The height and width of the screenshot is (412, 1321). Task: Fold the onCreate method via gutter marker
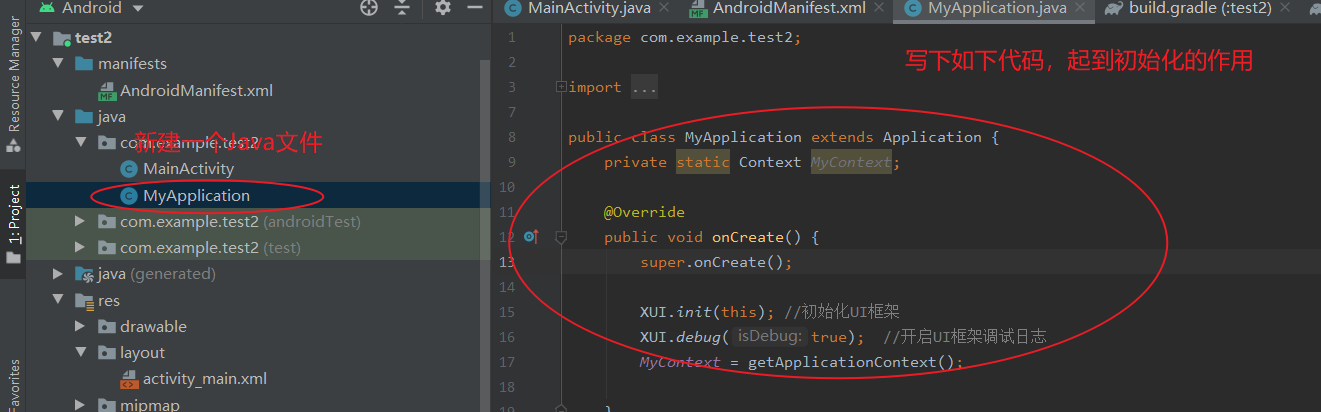coord(561,237)
